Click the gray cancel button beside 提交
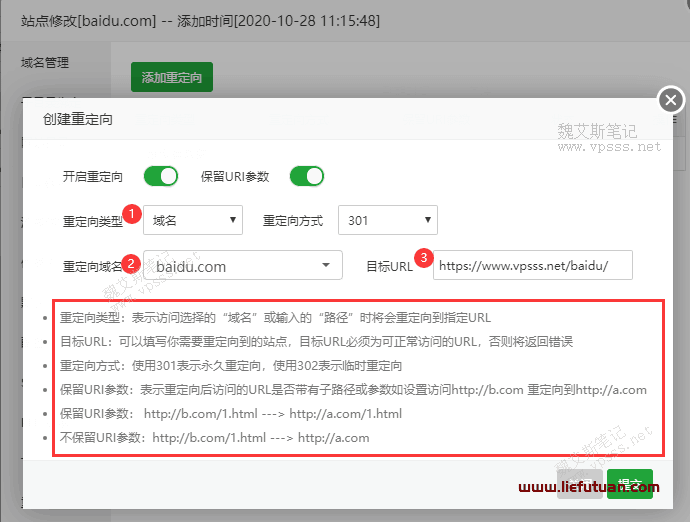The image size is (690, 522). (580, 484)
